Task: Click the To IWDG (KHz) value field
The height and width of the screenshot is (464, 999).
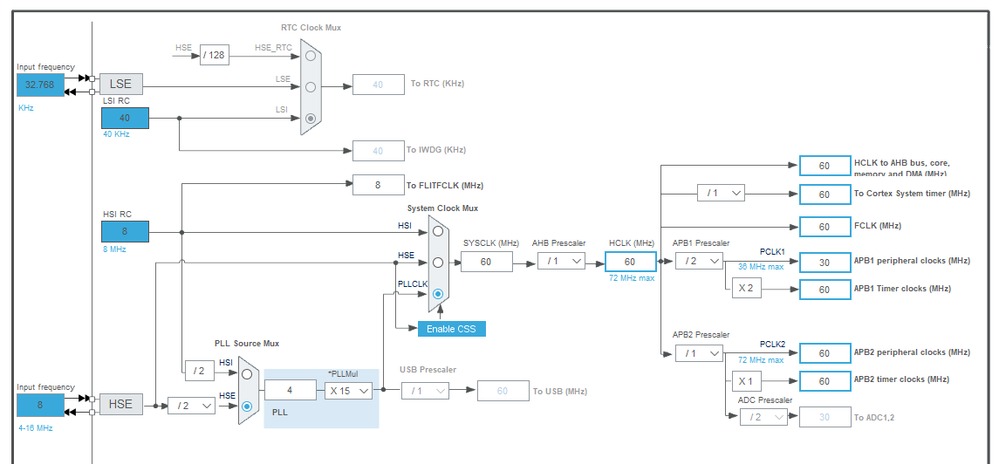Action: coord(378,151)
